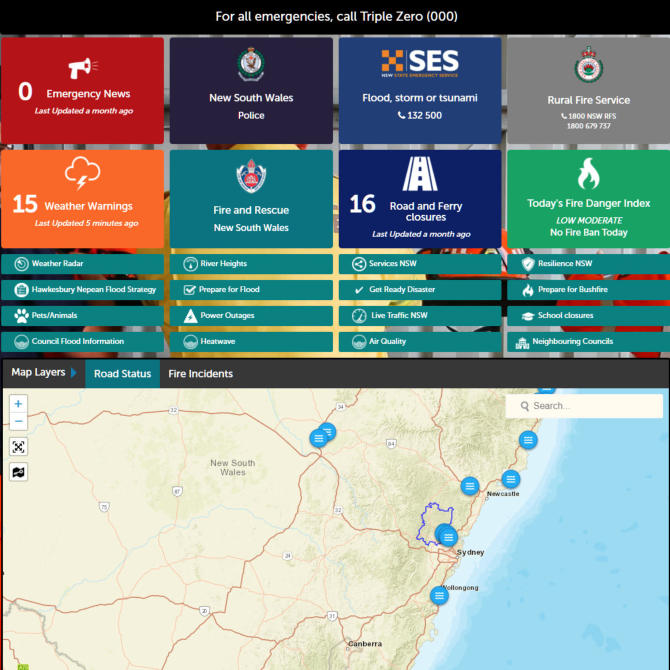The width and height of the screenshot is (670, 670).
Task: Open Get Ready Disaster link
Action: tap(420, 290)
